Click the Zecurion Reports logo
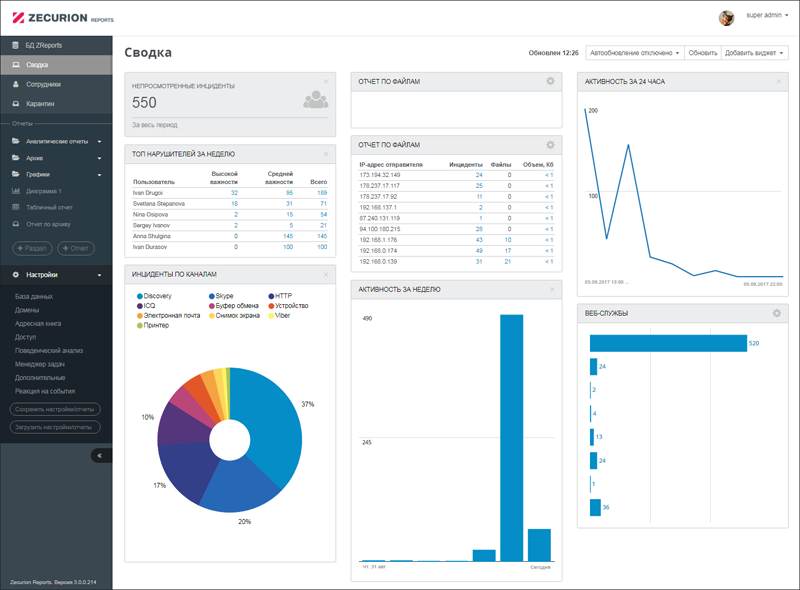The height and width of the screenshot is (590, 800). pyautogui.click(x=63, y=18)
